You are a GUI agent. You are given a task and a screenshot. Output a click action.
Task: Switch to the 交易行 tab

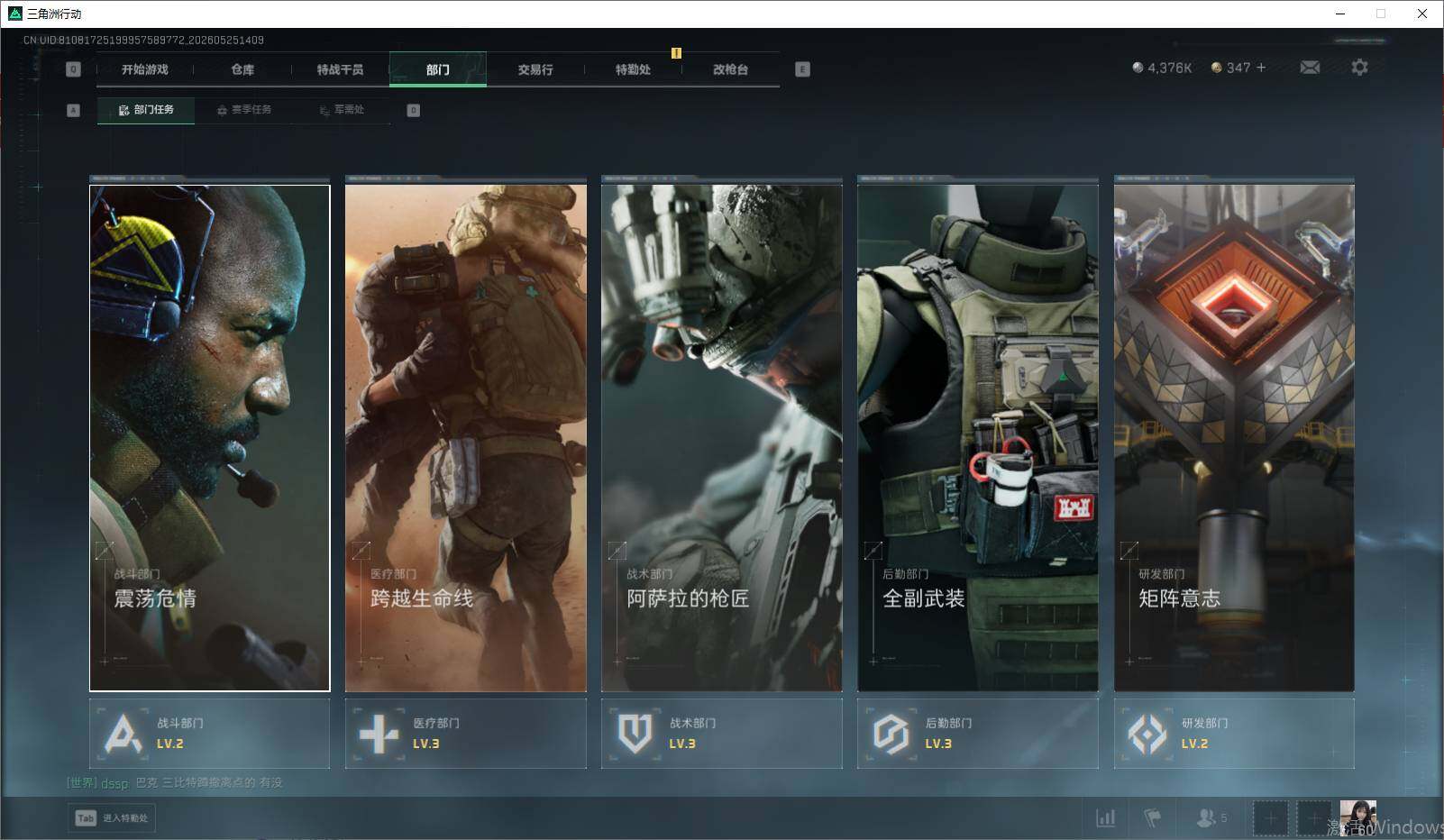(535, 69)
